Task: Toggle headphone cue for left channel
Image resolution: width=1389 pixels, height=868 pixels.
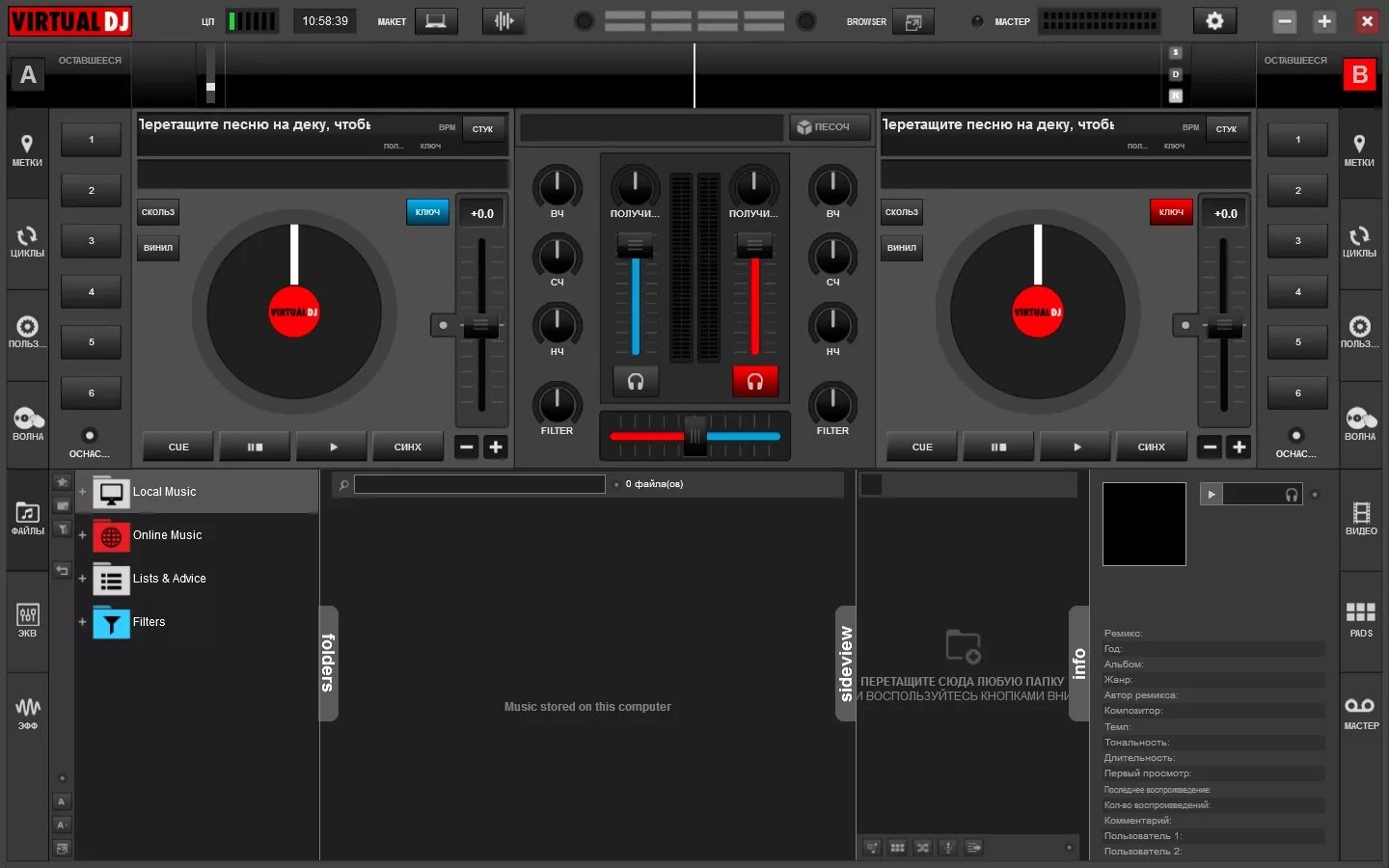Action: 636,382
